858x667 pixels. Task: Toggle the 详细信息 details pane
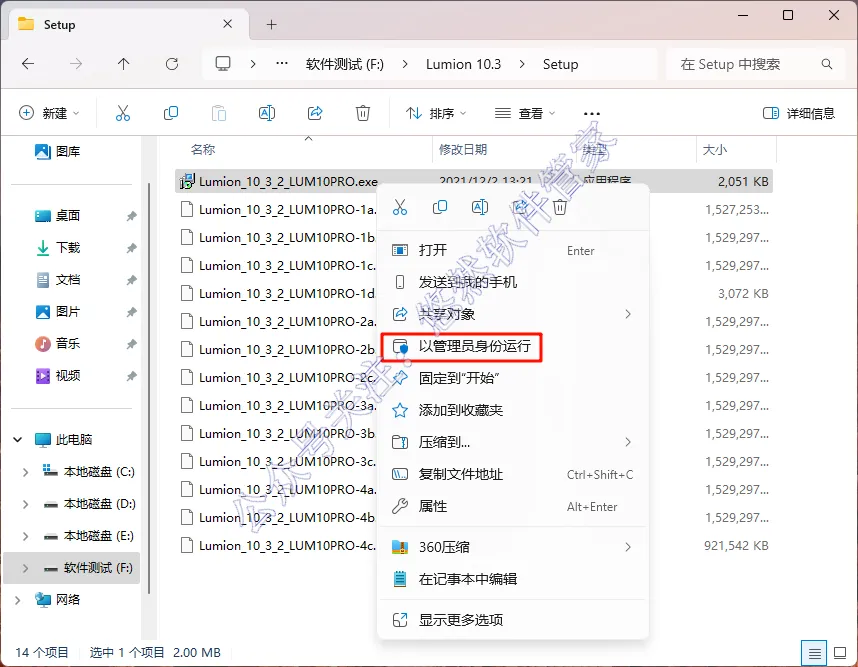pos(799,113)
